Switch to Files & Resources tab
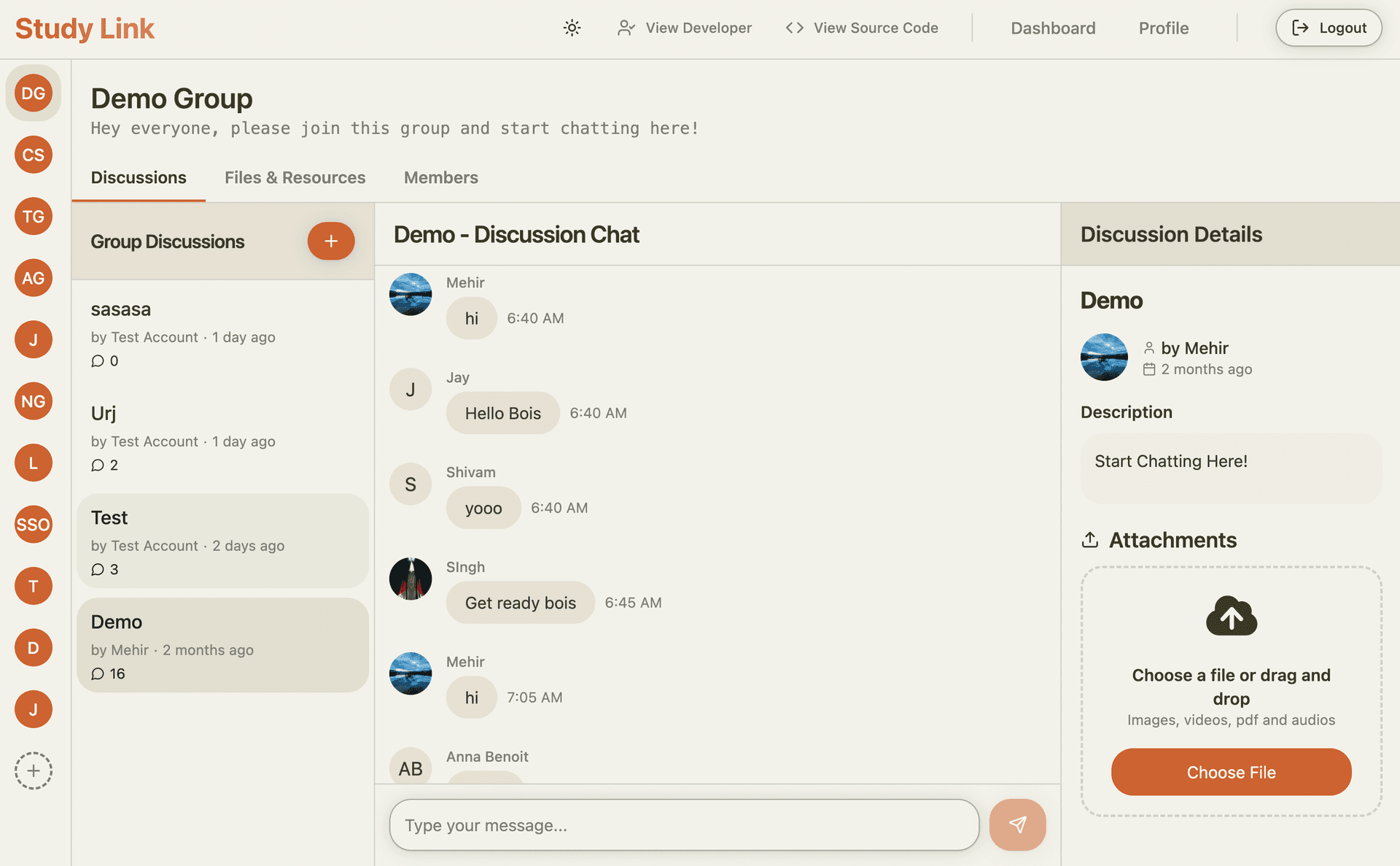The height and width of the screenshot is (866, 1400). coord(295,177)
